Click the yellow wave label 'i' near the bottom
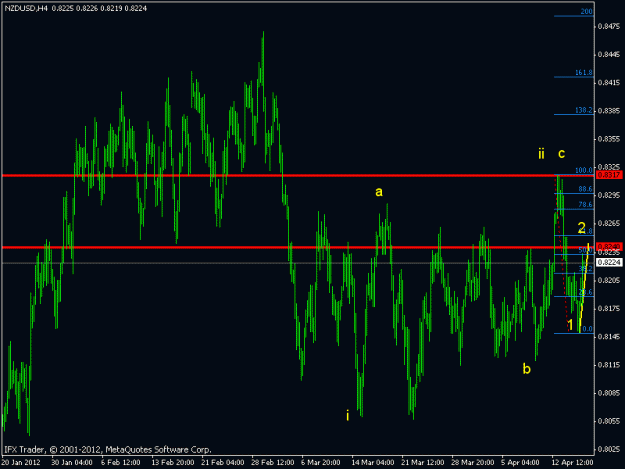 click(348, 415)
